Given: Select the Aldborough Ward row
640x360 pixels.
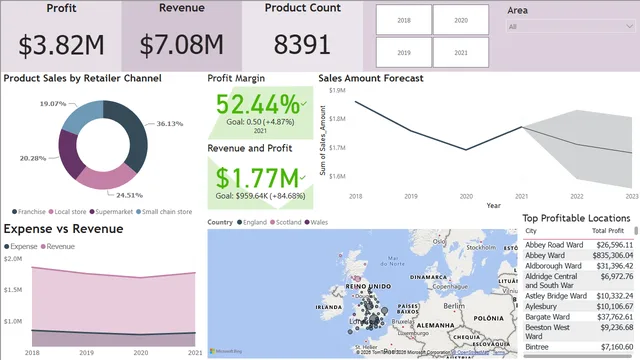Looking at the screenshot, I should 579,266.
